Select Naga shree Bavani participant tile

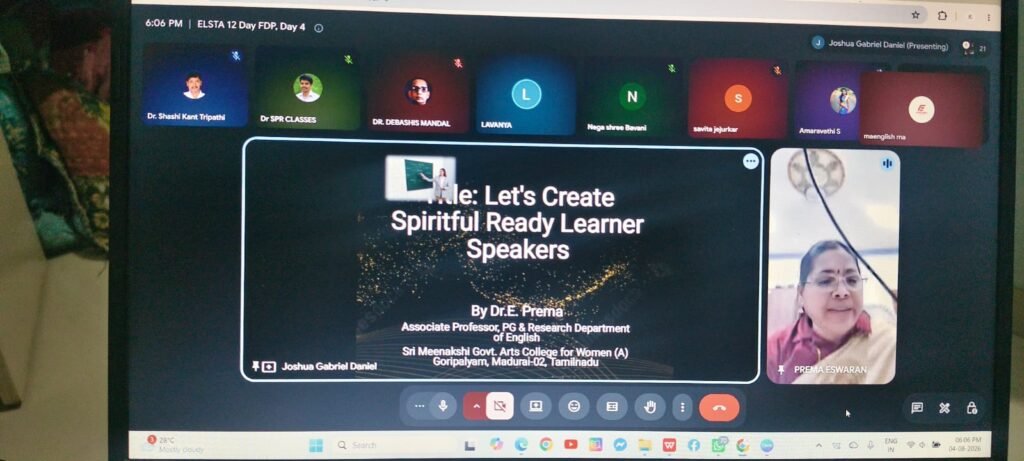(x=632, y=98)
